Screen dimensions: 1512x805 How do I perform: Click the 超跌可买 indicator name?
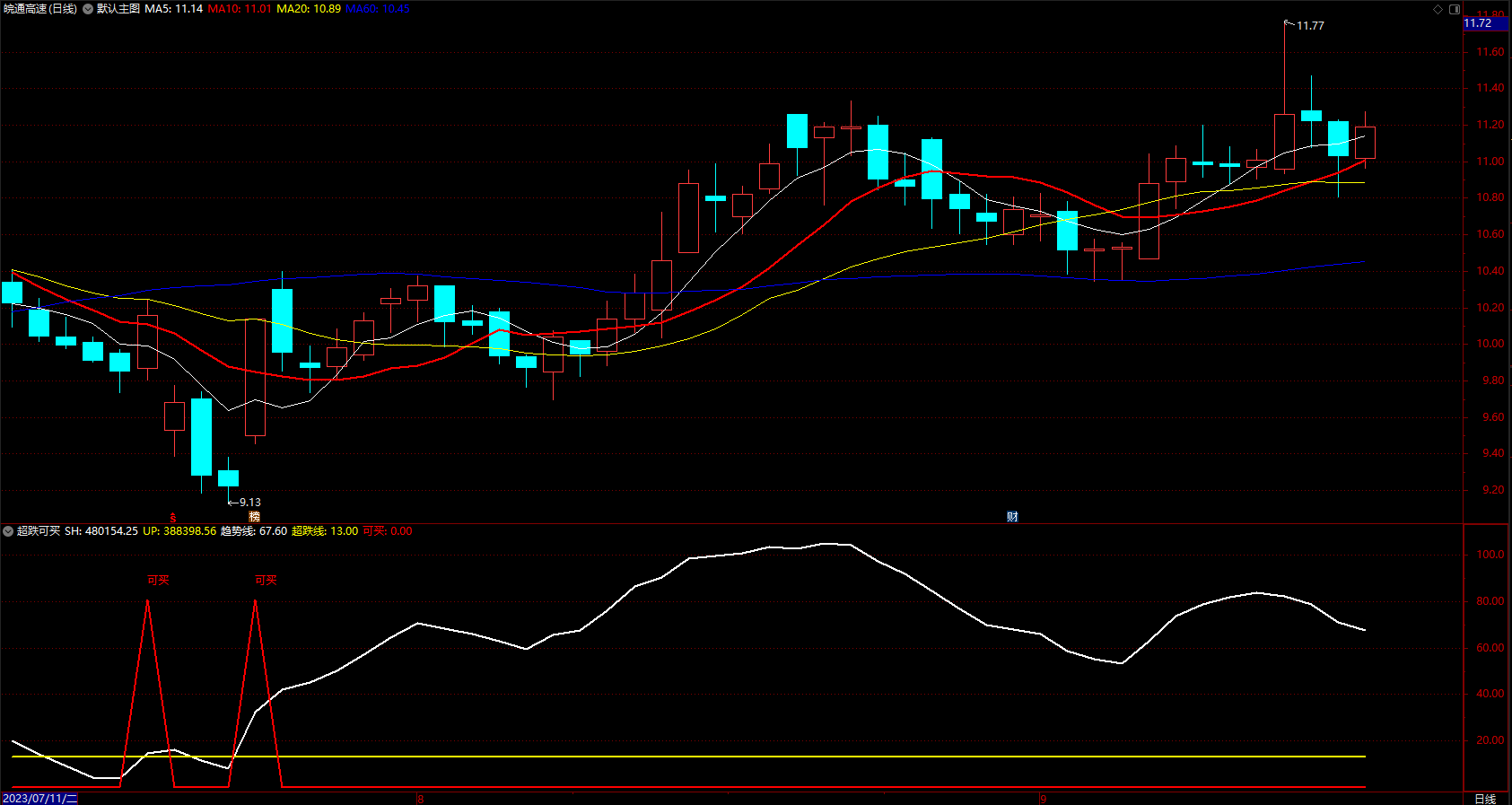pyautogui.click(x=39, y=531)
